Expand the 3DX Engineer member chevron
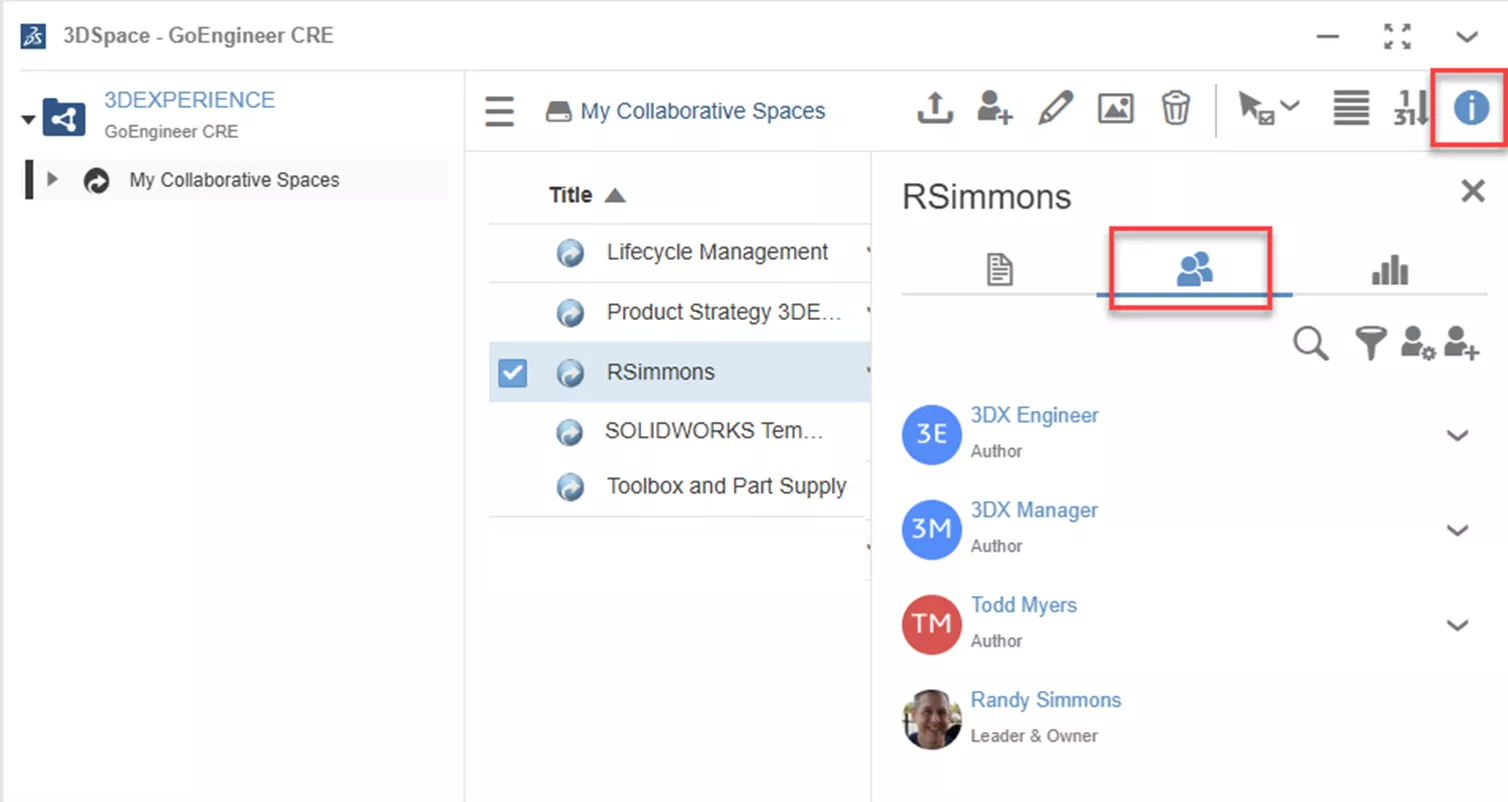Image resolution: width=1508 pixels, height=802 pixels. [x=1457, y=436]
